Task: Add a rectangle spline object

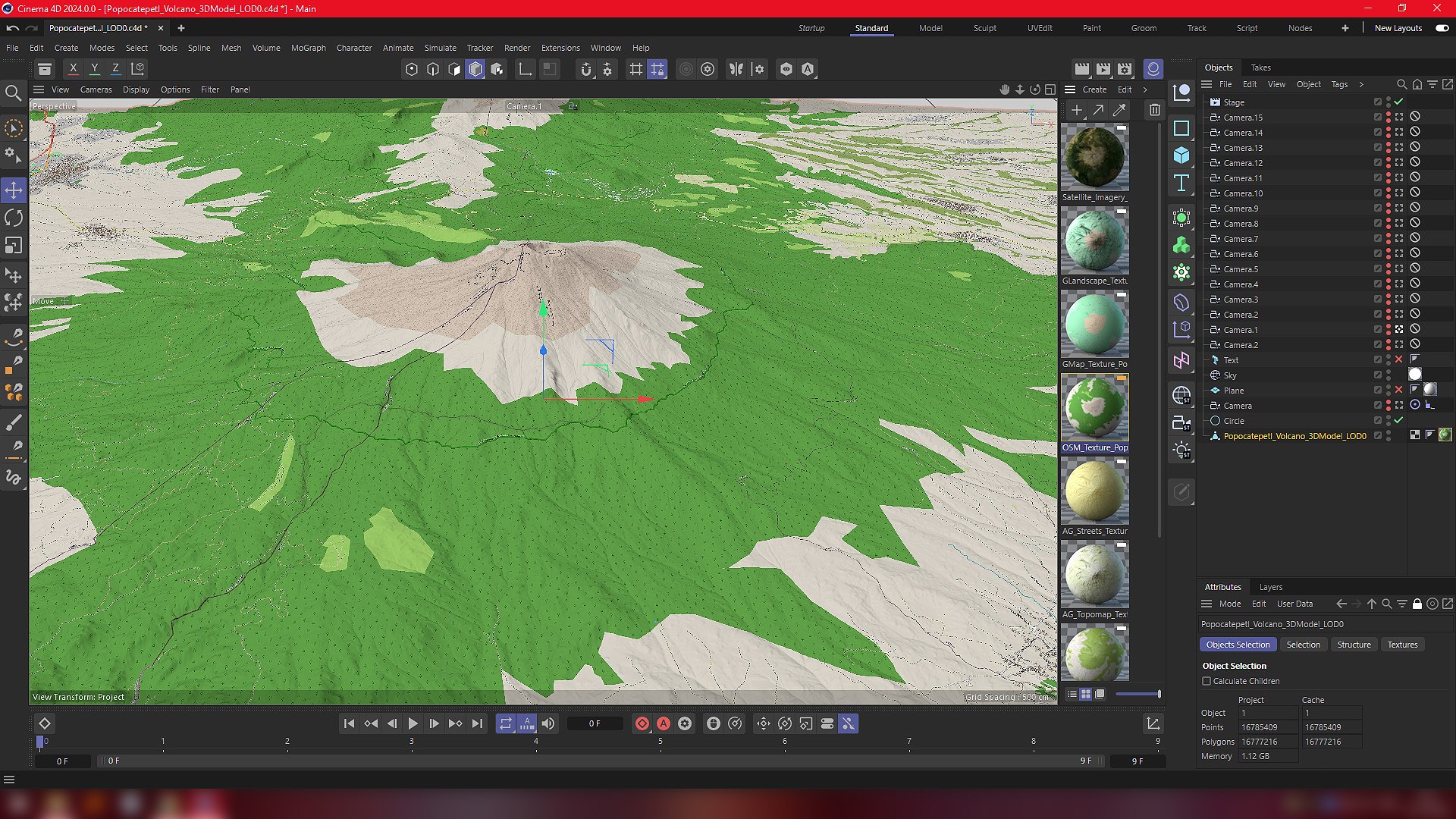Action: click(x=1181, y=128)
